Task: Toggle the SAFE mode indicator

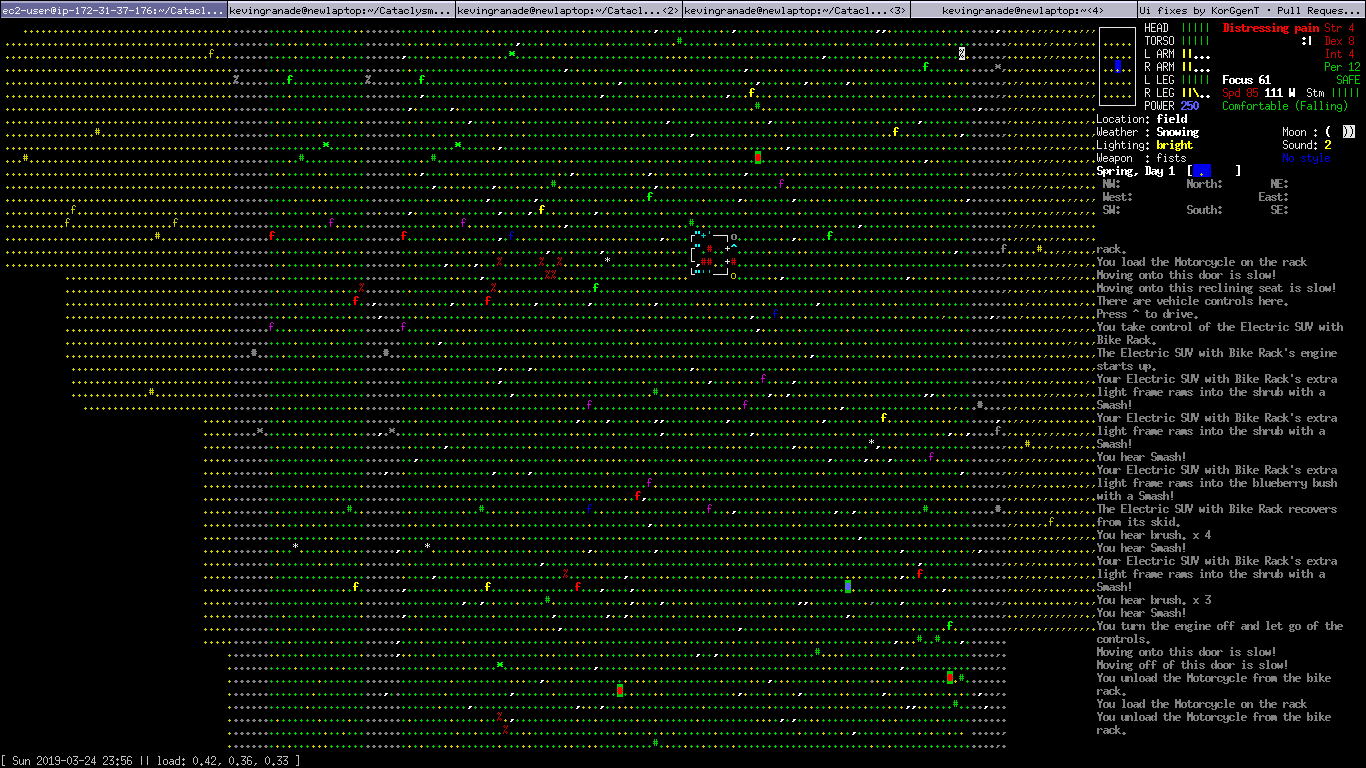Action: pyautogui.click(x=1347, y=80)
